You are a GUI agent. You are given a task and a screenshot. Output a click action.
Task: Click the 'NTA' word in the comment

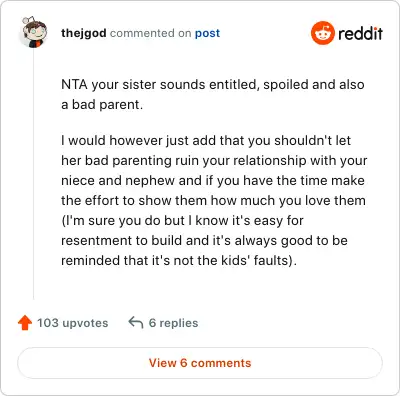pyautogui.click(x=74, y=84)
